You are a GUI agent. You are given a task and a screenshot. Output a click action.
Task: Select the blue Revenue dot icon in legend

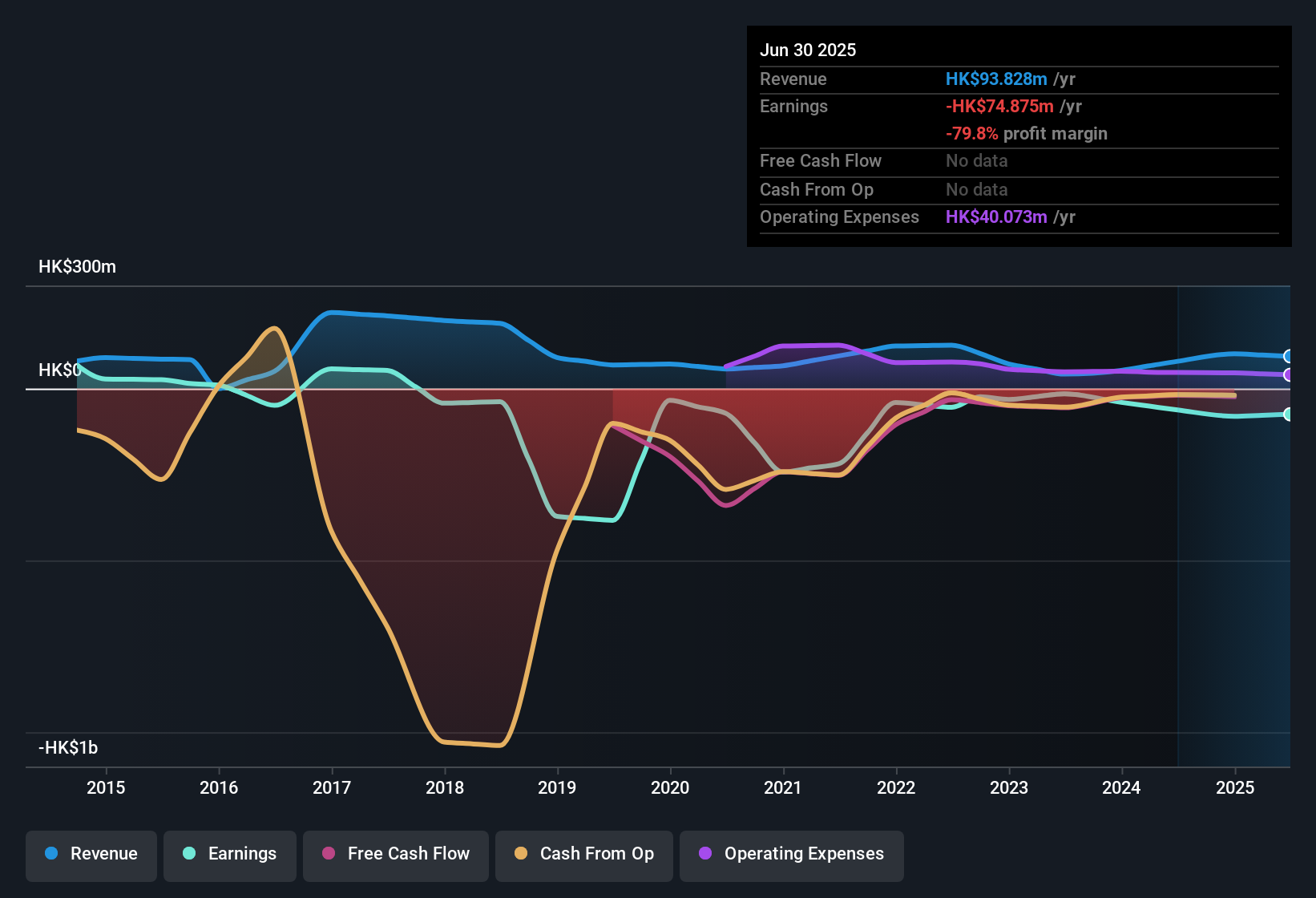point(51,855)
